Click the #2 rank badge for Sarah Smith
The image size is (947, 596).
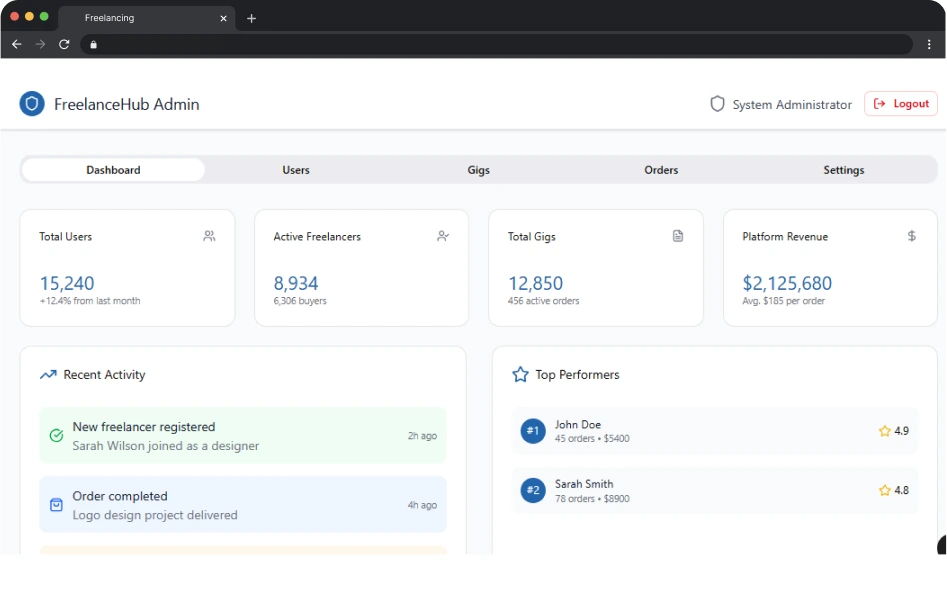pos(533,490)
